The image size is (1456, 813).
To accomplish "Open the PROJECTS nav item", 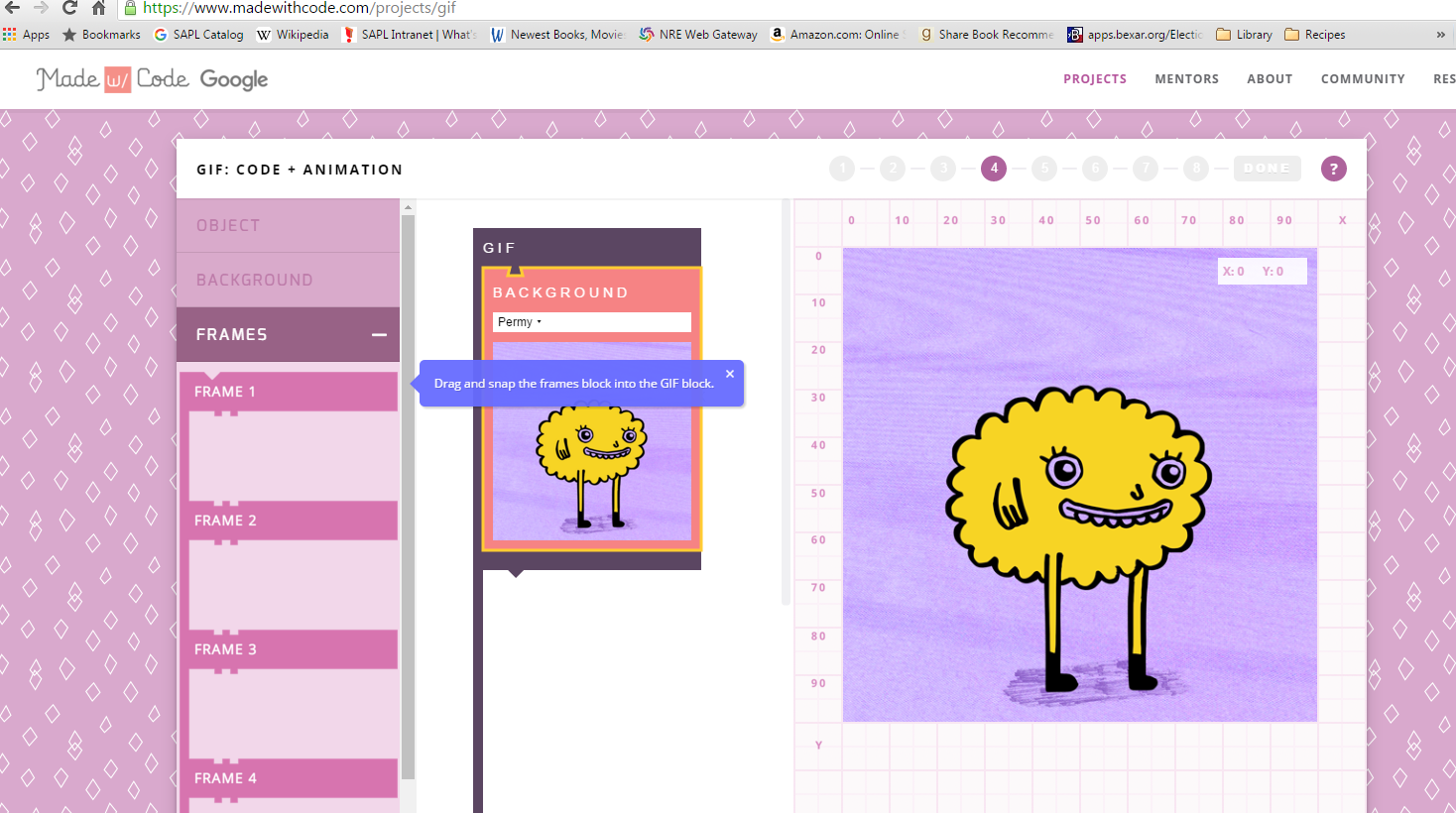I will tap(1095, 79).
